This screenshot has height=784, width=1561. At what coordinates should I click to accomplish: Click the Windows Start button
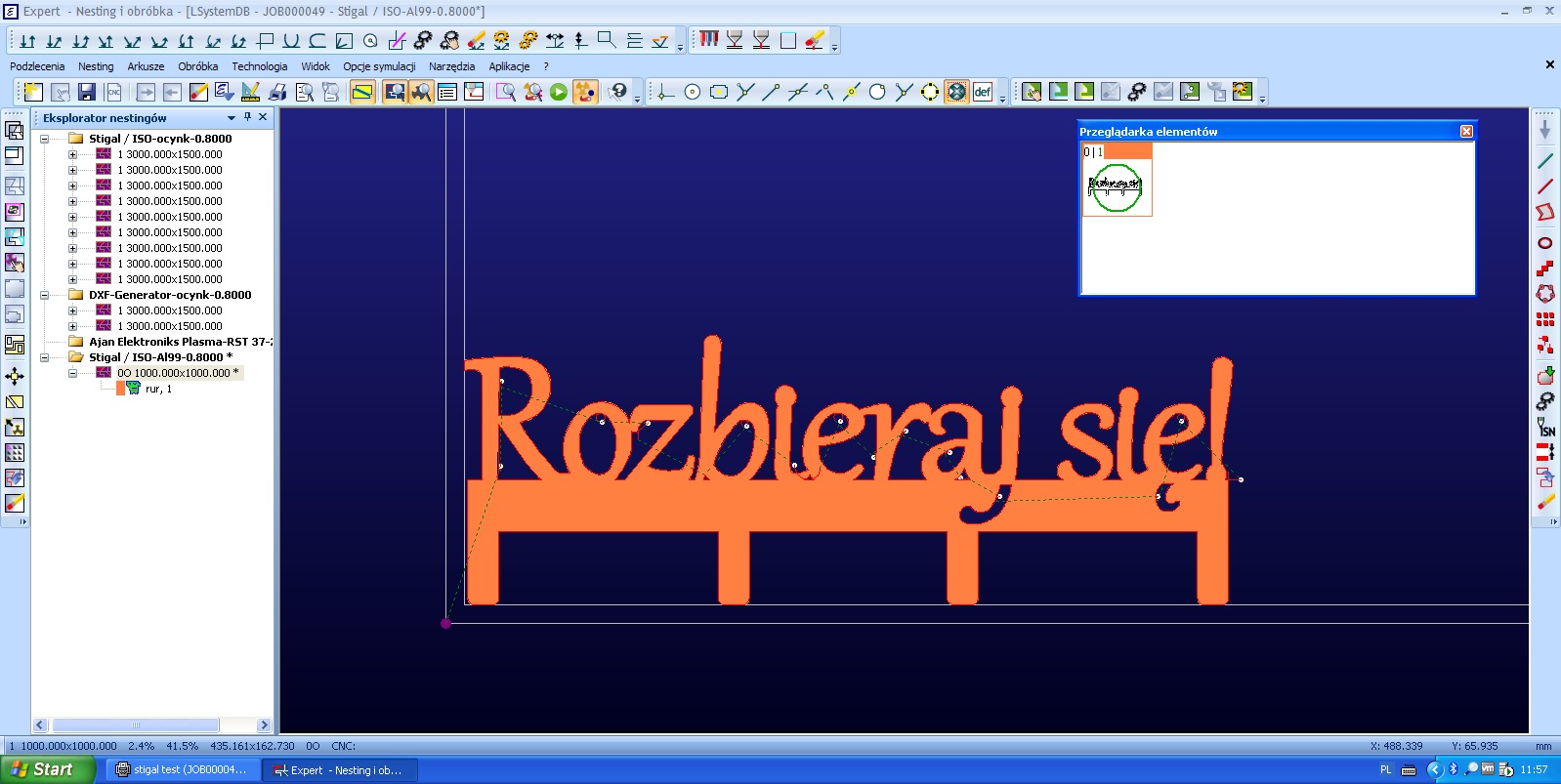tap(48, 769)
